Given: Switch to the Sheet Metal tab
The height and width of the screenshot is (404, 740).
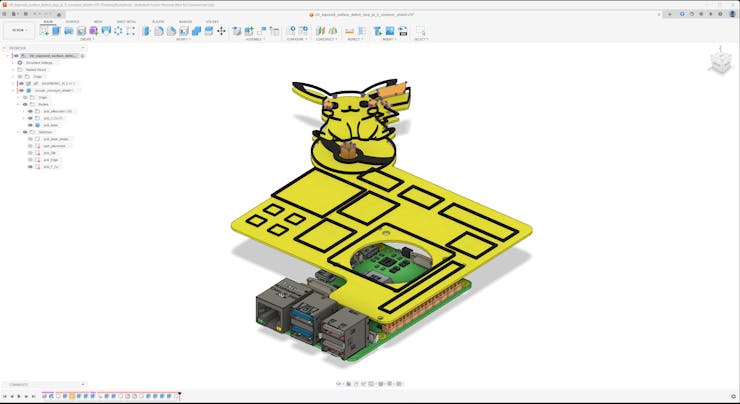Looking at the screenshot, I should click(x=127, y=21).
